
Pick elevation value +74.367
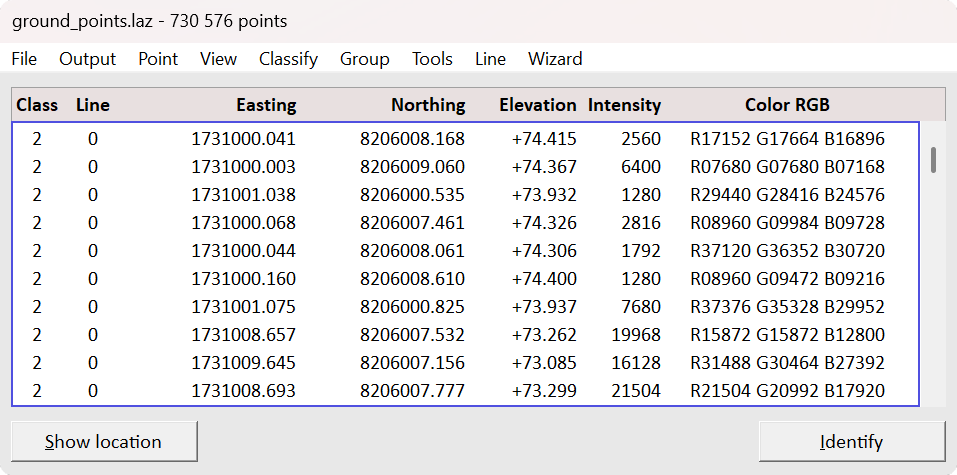point(544,167)
